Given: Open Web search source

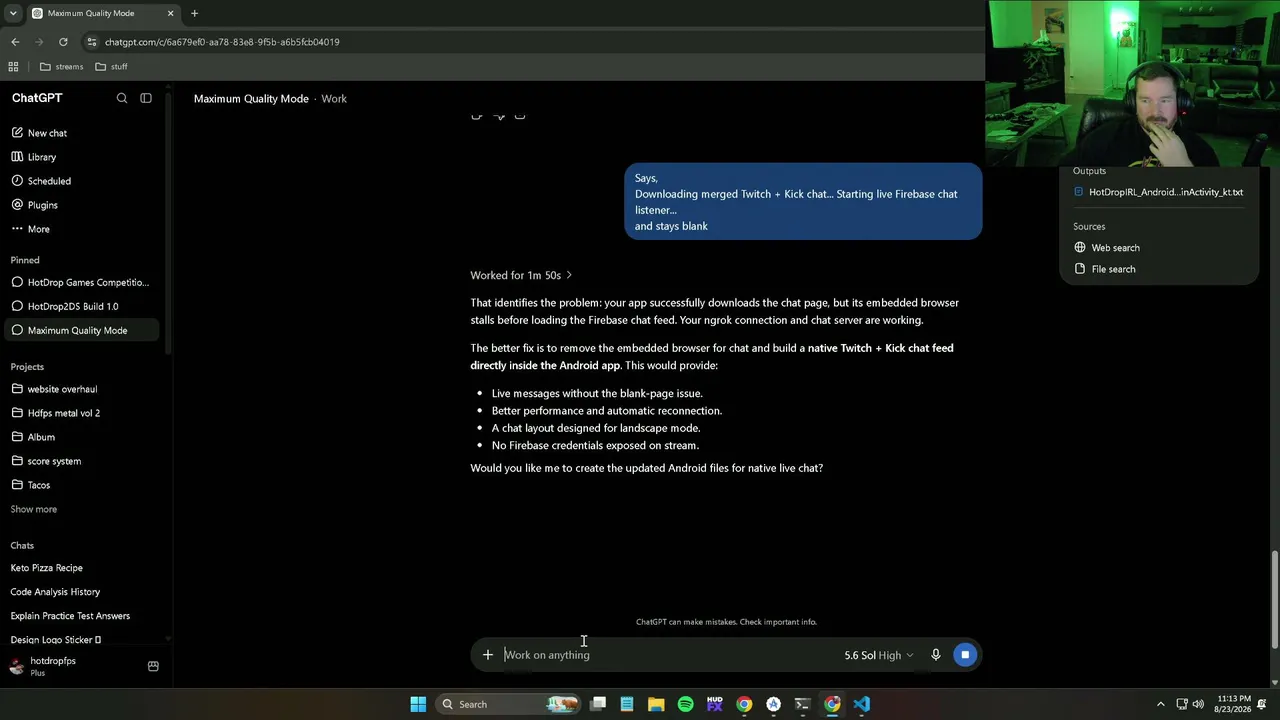Looking at the screenshot, I should (x=1107, y=248).
